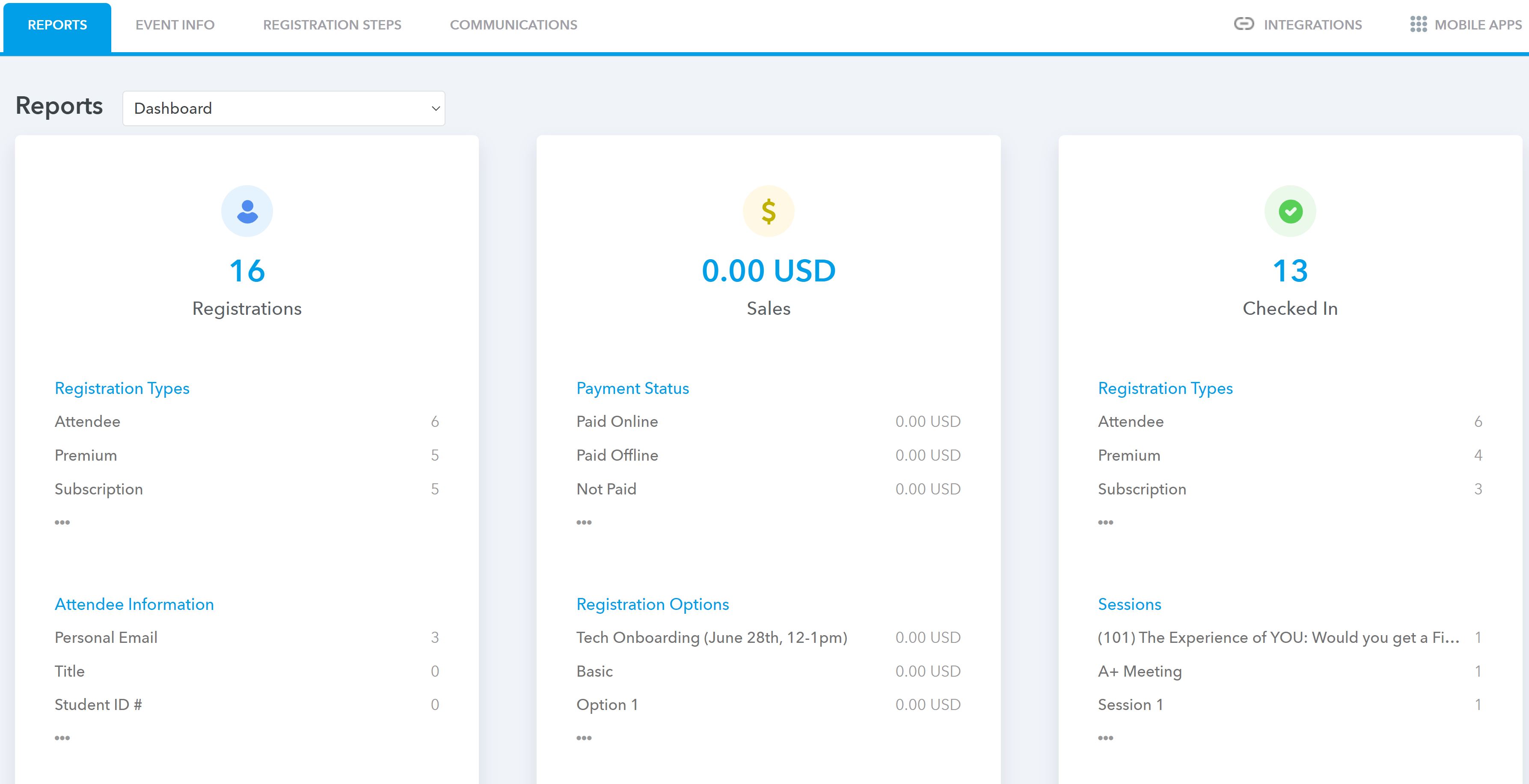Click the Communications menu item
Image resolution: width=1529 pixels, height=784 pixels.
[514, 25]
